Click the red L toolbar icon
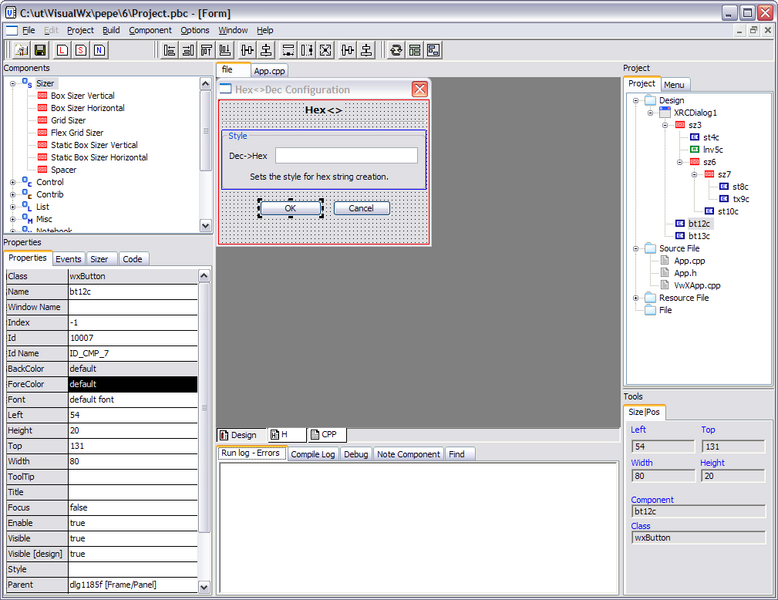Screen dimensions: 778x600 point(62,50)
